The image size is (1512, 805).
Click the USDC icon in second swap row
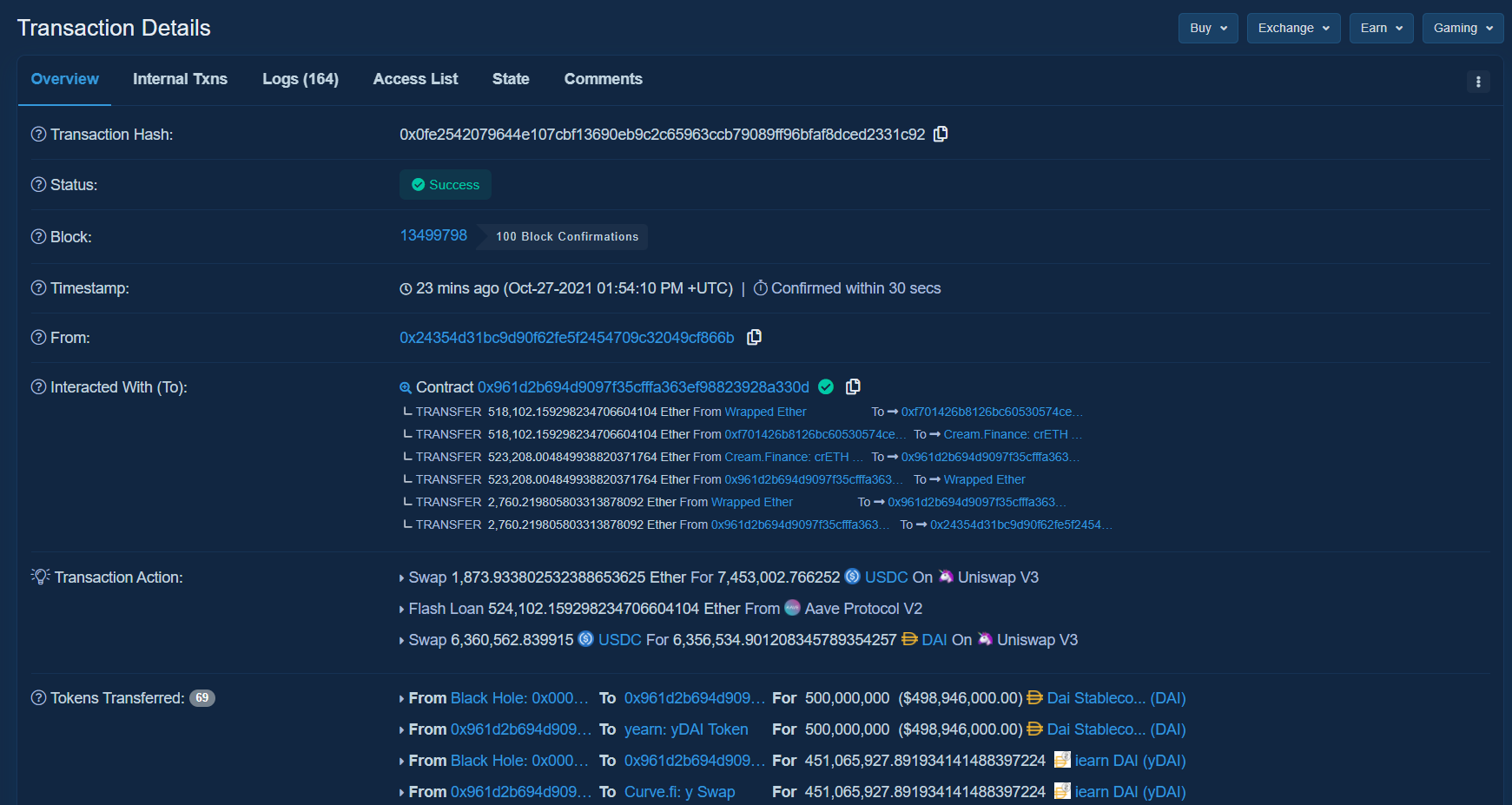click(586, 639)
